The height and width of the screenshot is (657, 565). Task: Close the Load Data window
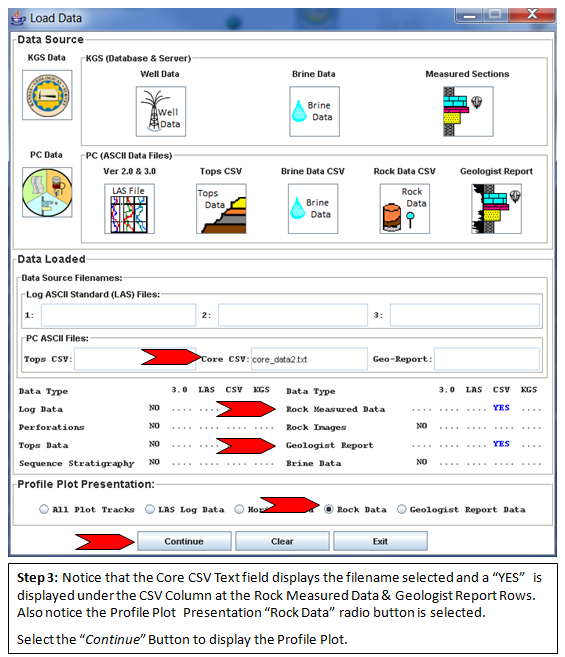(x=532, y=15)
